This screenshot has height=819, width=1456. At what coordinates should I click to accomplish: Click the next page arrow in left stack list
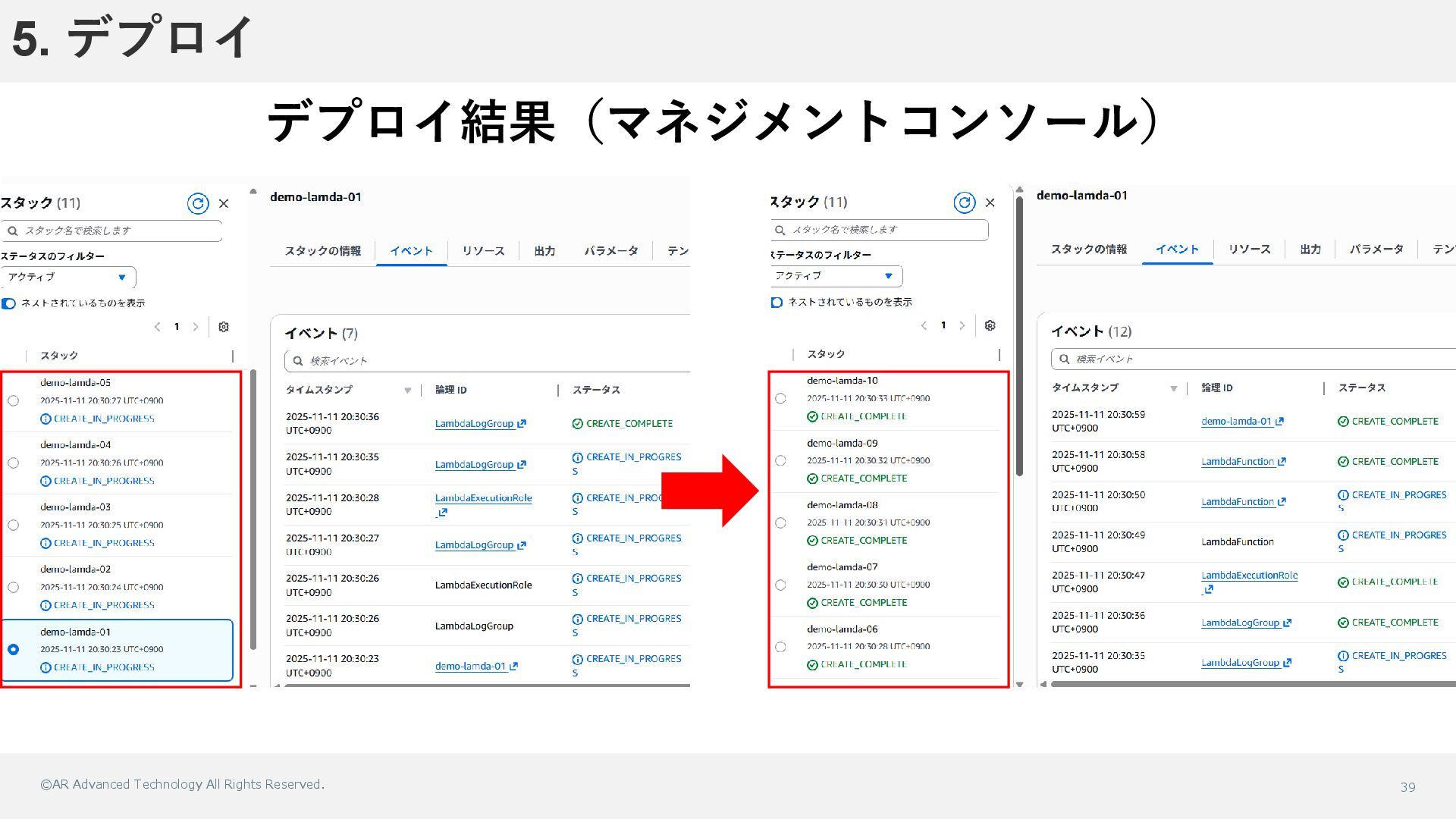point(196,327)
